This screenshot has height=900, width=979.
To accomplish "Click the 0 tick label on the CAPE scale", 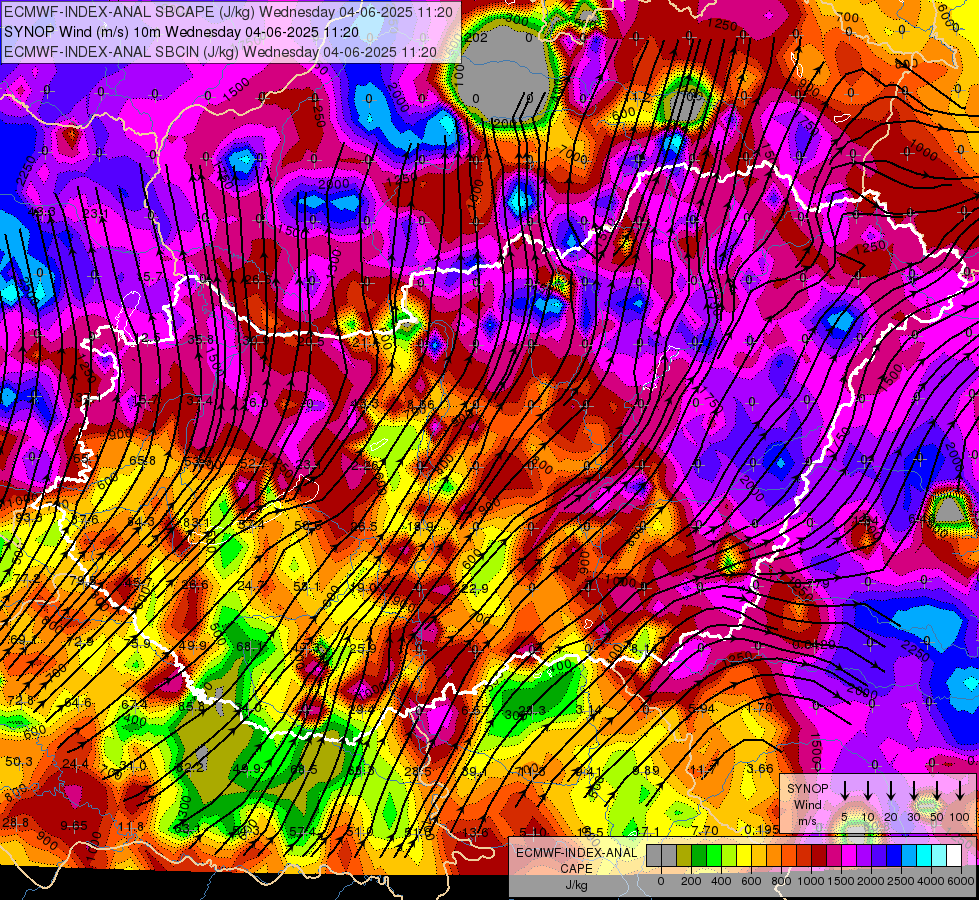I will point(661,881).
